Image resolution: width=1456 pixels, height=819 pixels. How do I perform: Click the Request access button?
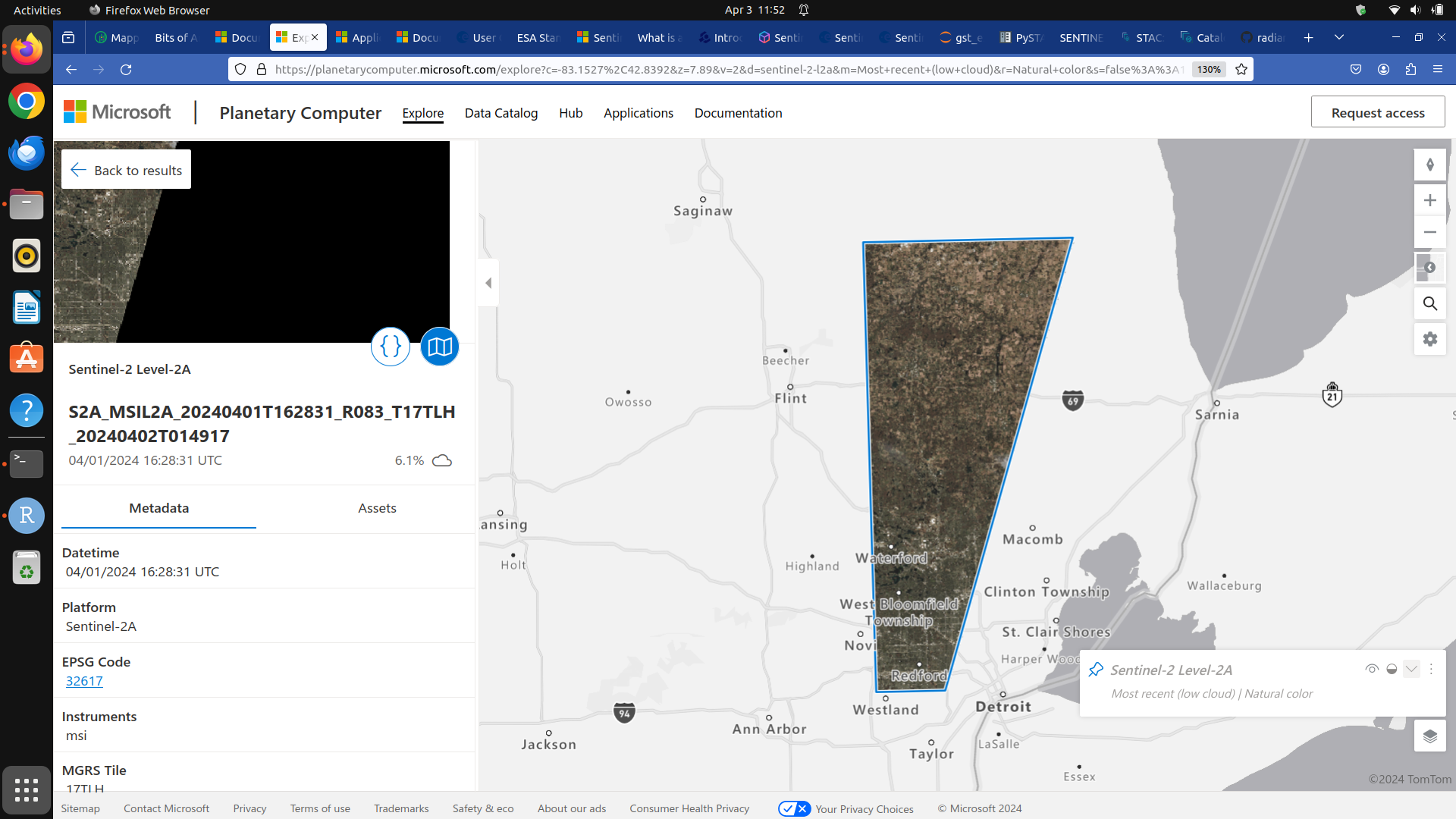pyautogui.click(x=1378, y=111)
